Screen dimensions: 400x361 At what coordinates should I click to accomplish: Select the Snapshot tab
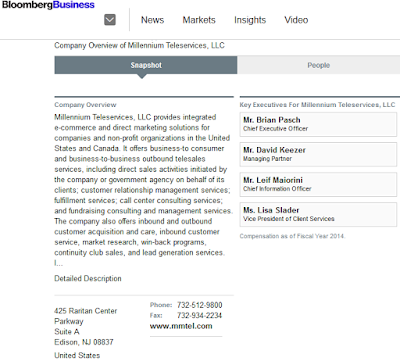click(146, 65)
